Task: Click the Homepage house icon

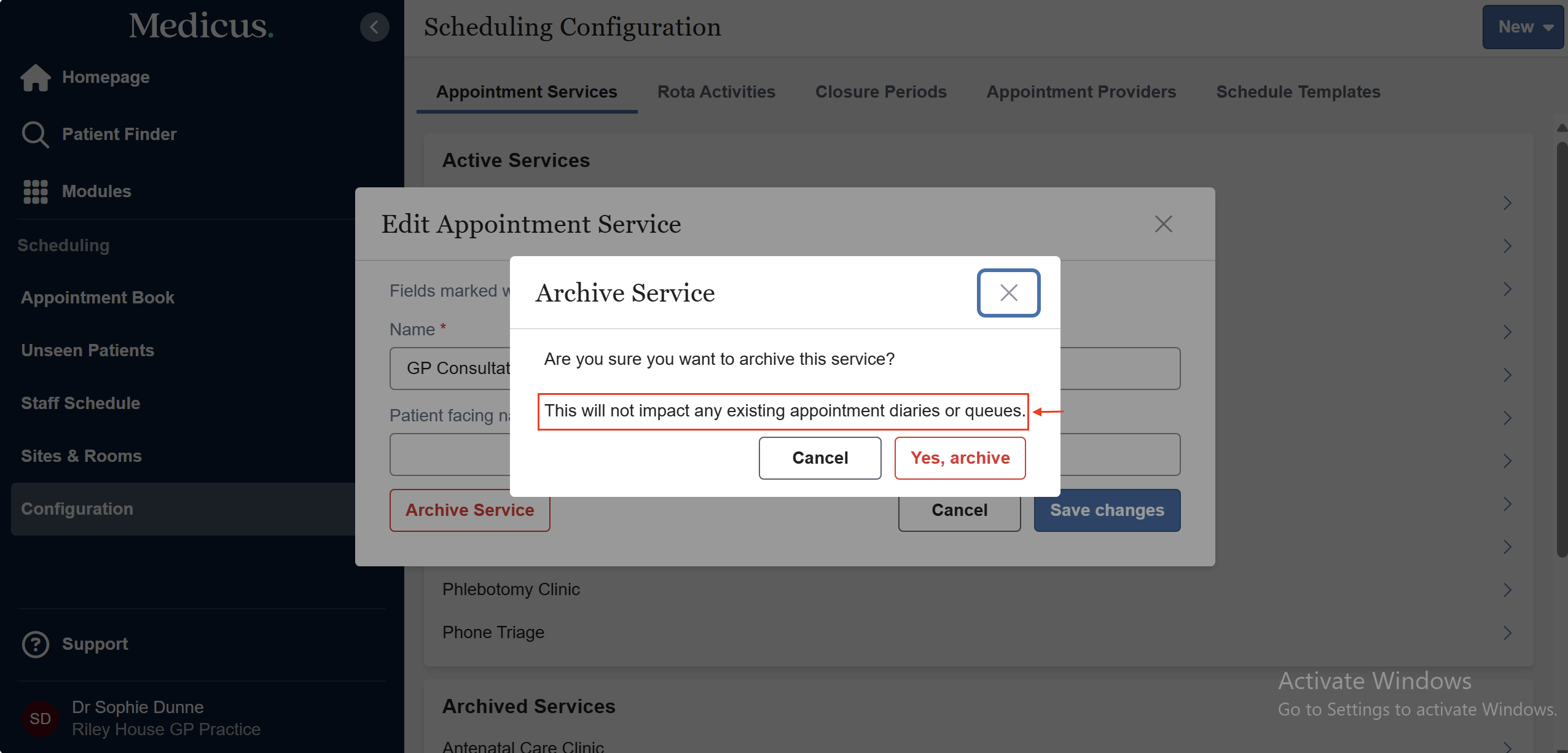Action: click(35, 77)
